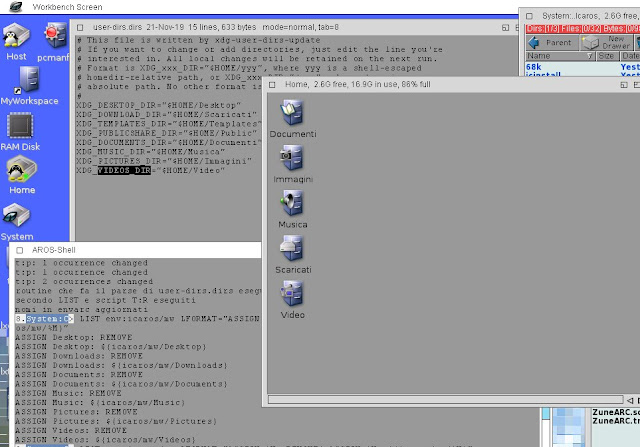The image size is (640, 447).
Task: Click the XDG_MUSIC_DIR line in editor
Action: [150, 151]
